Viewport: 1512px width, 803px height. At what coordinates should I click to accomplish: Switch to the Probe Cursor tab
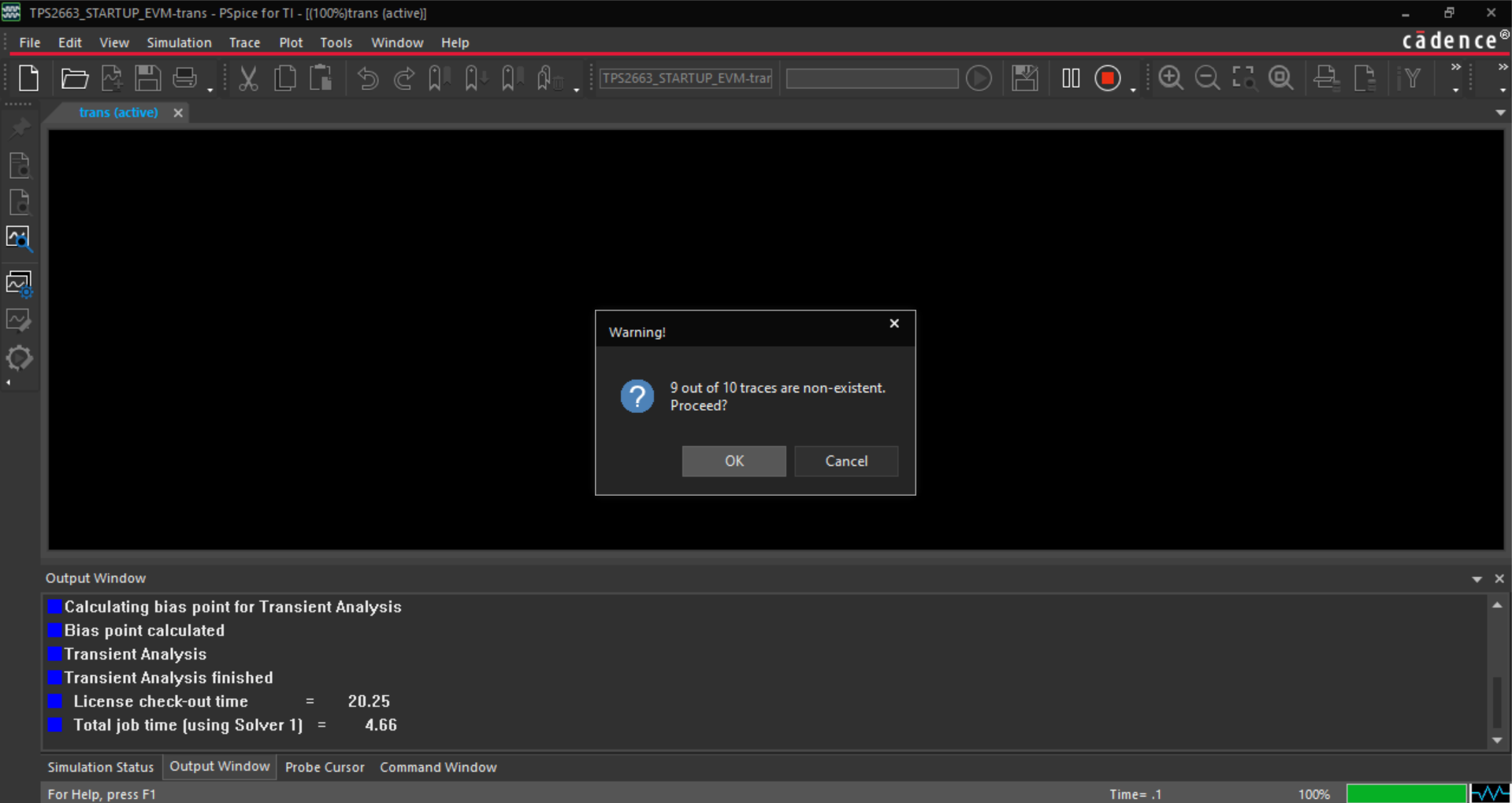click(x=325, y=767)
